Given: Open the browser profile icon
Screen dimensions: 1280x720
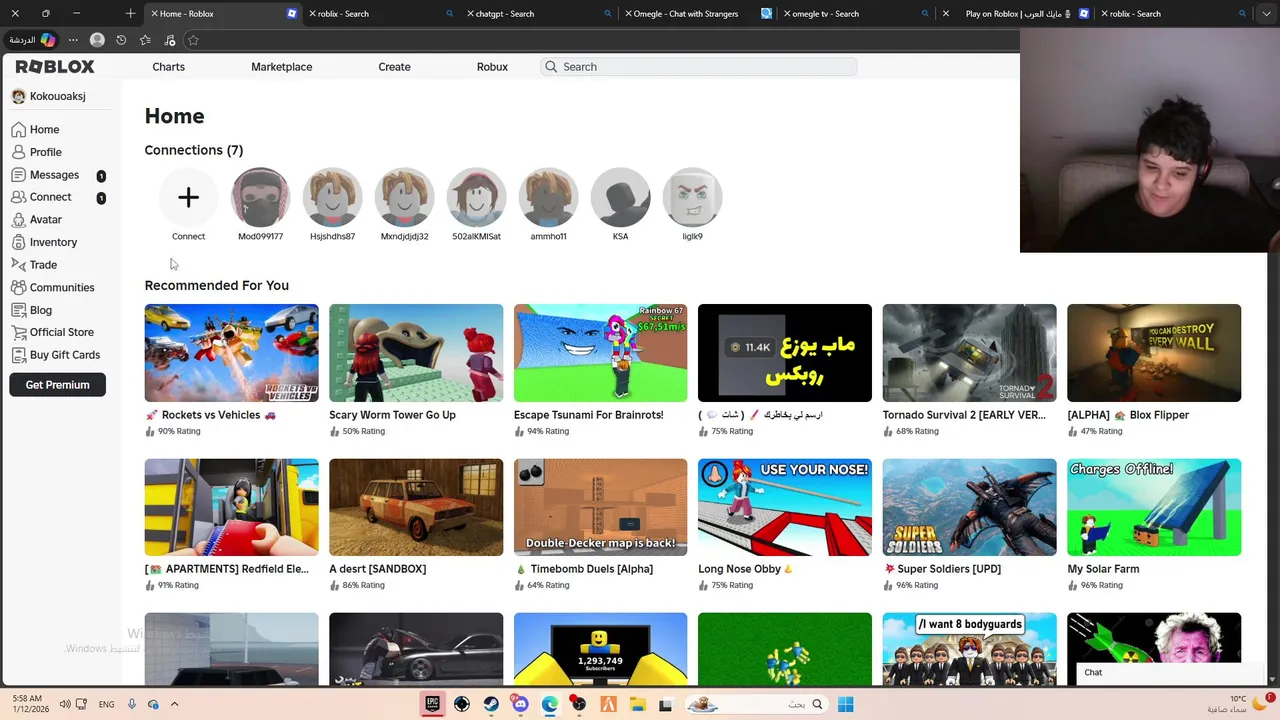Looking at the screenshot, I should pos(97,40).
